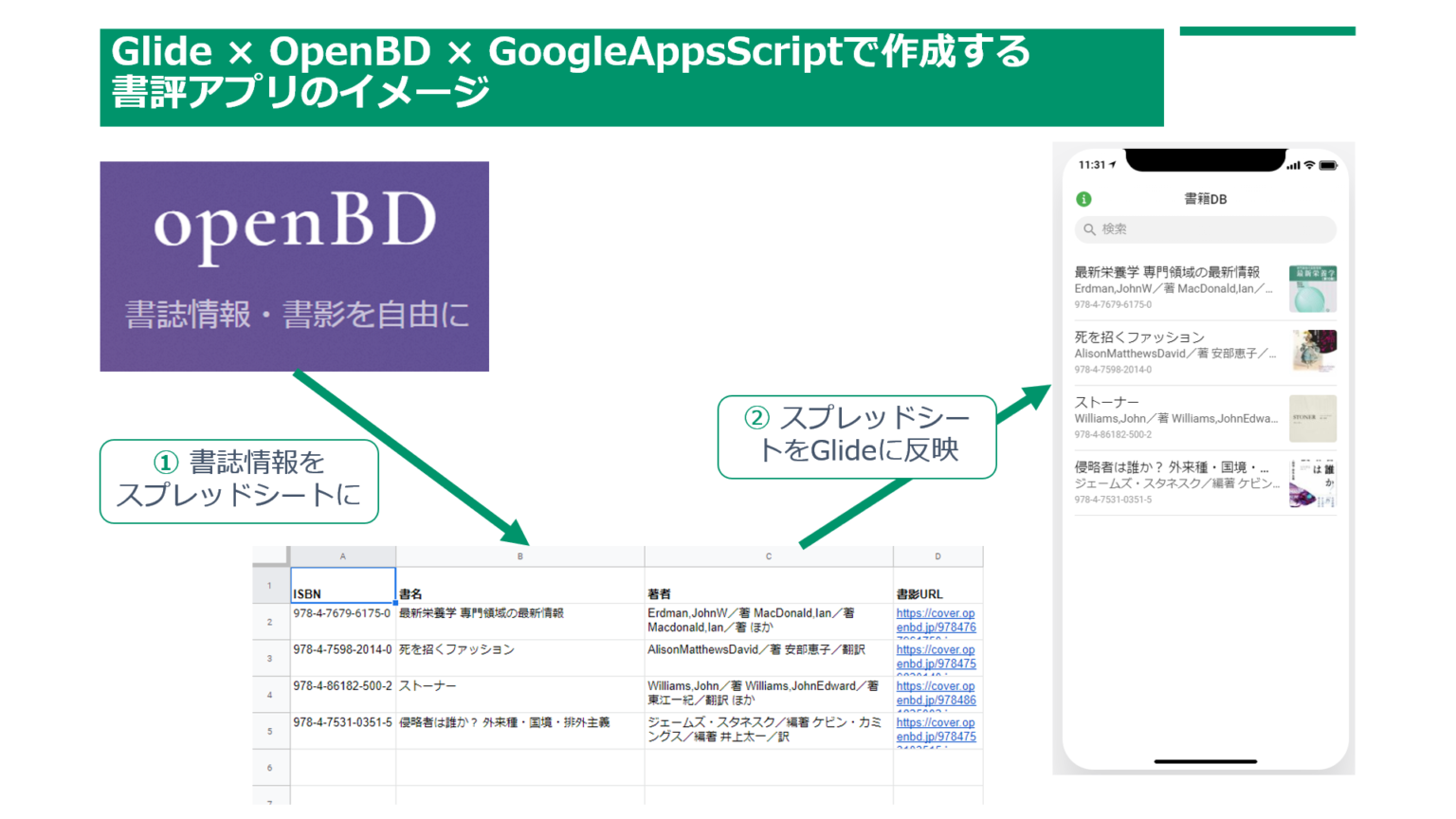Open the 書影URL link for ストーナー row
This screenshot has height=819, width=1456.
click(x=937, y=693)
